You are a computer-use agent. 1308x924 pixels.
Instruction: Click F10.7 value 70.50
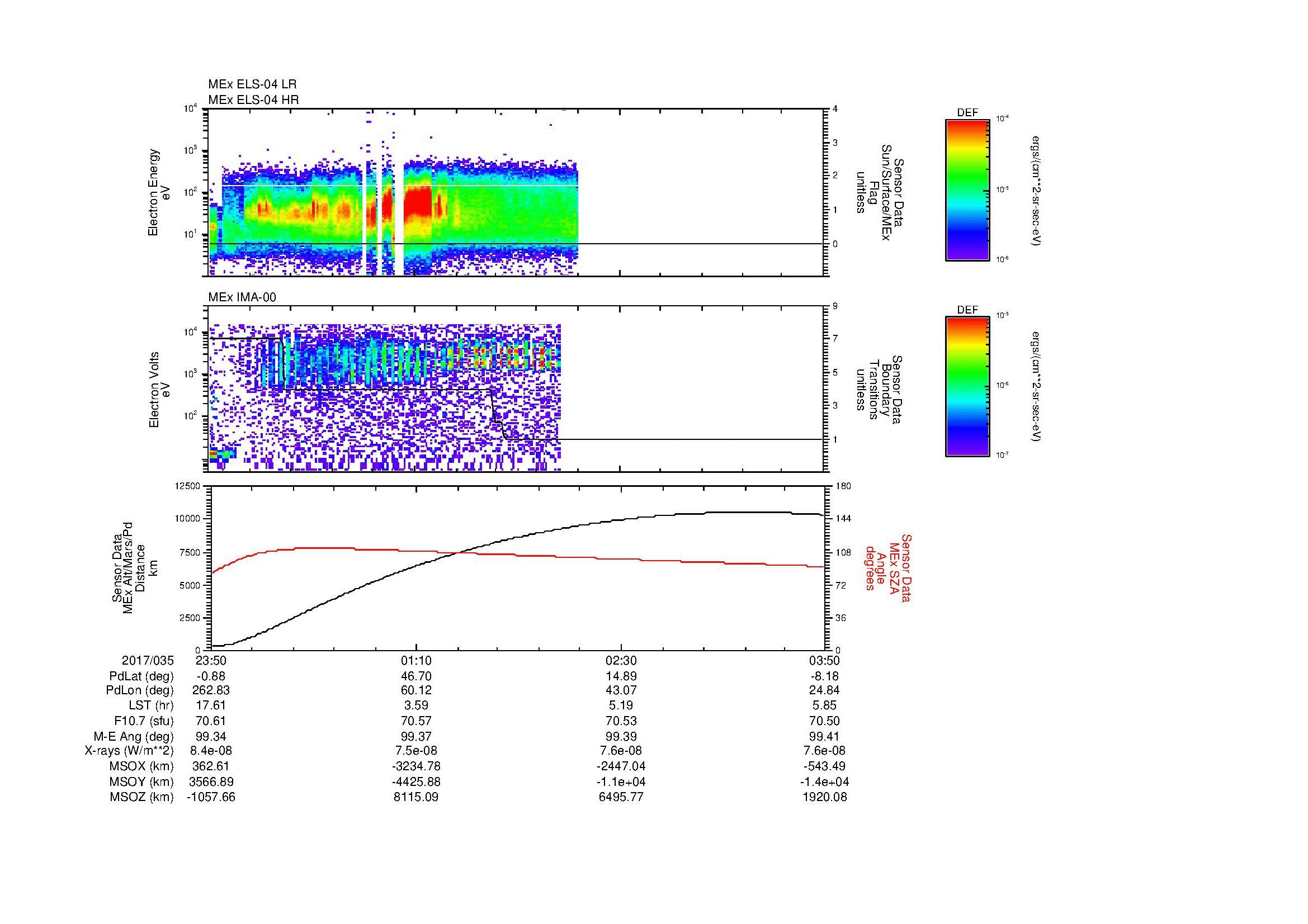[x=825, y=721]
